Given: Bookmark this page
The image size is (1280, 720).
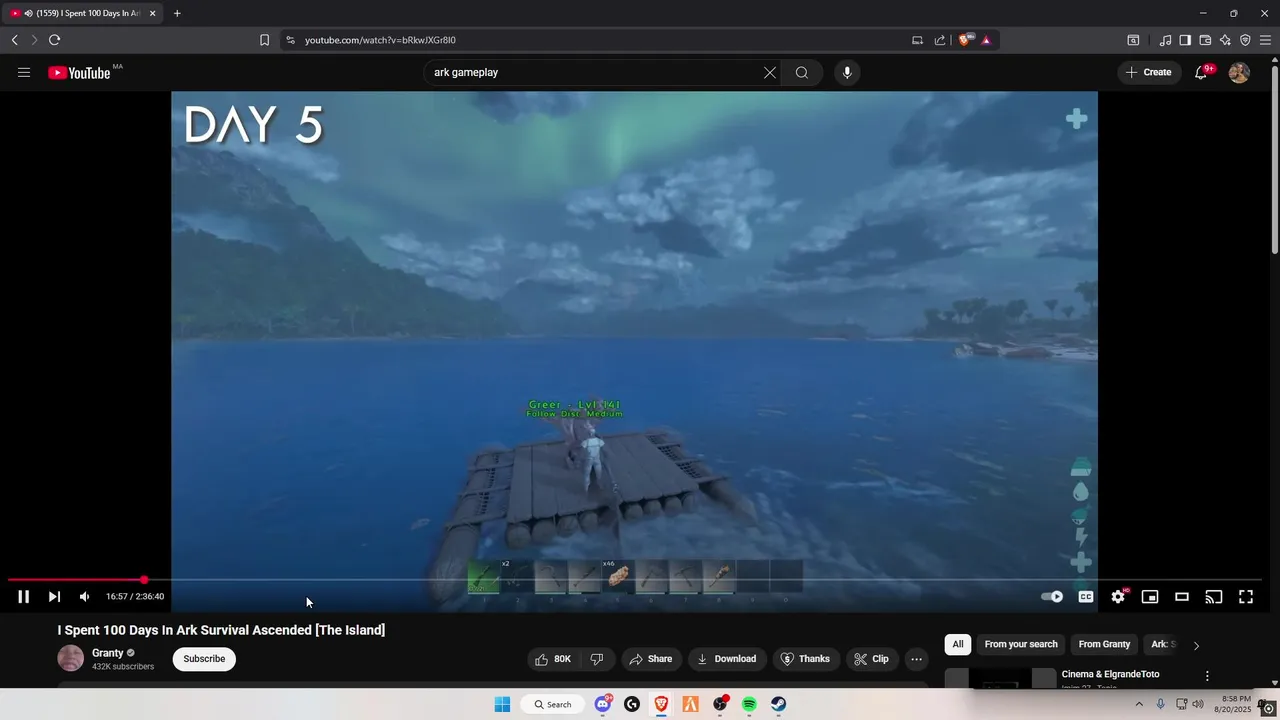Looking at the screenshot, I should point(264,40).
